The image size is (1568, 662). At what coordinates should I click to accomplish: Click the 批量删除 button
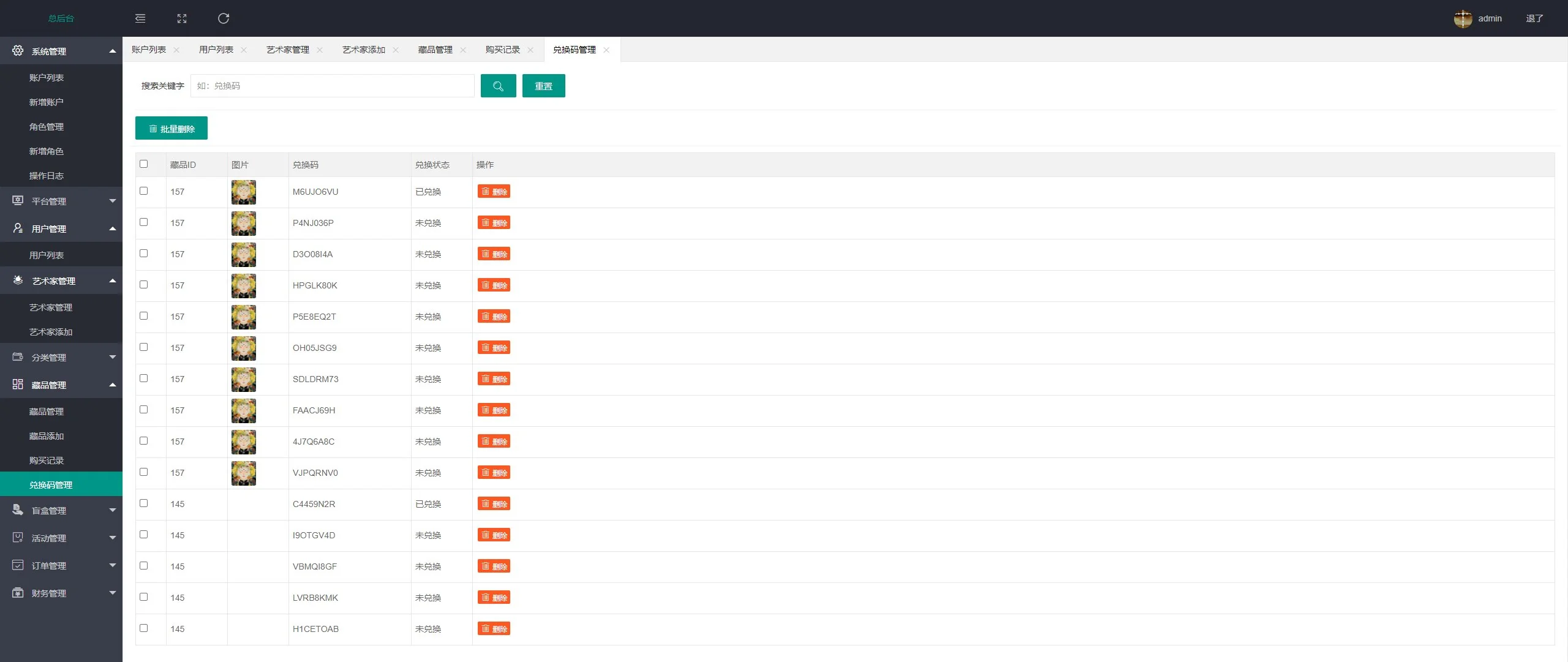click(171, 129)
